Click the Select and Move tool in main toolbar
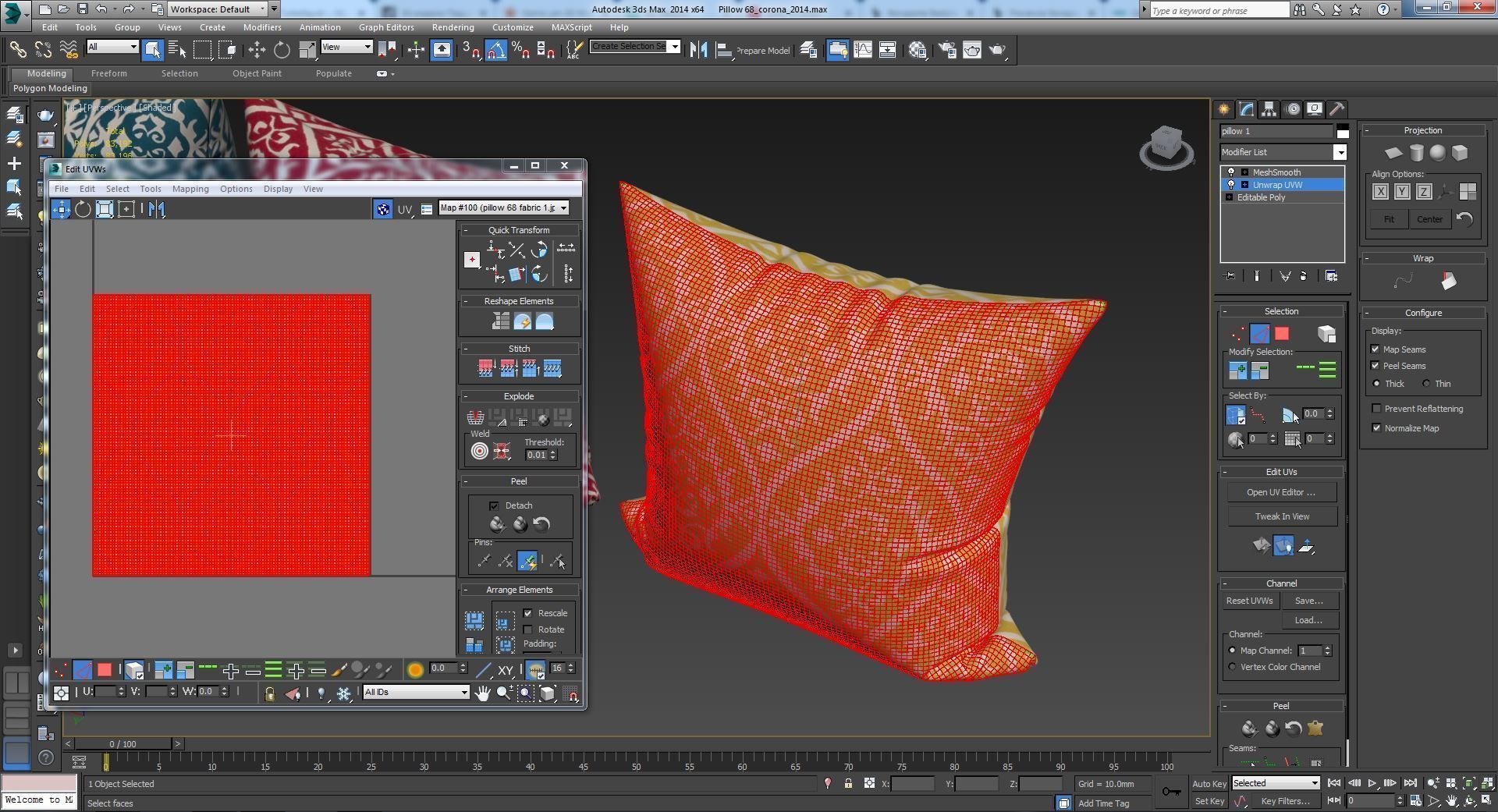 coord(257,50)
